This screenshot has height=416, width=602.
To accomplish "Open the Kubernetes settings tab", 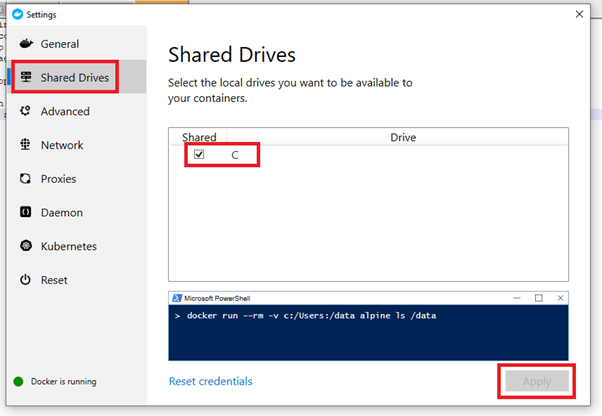I will click(x=77, y=246).
